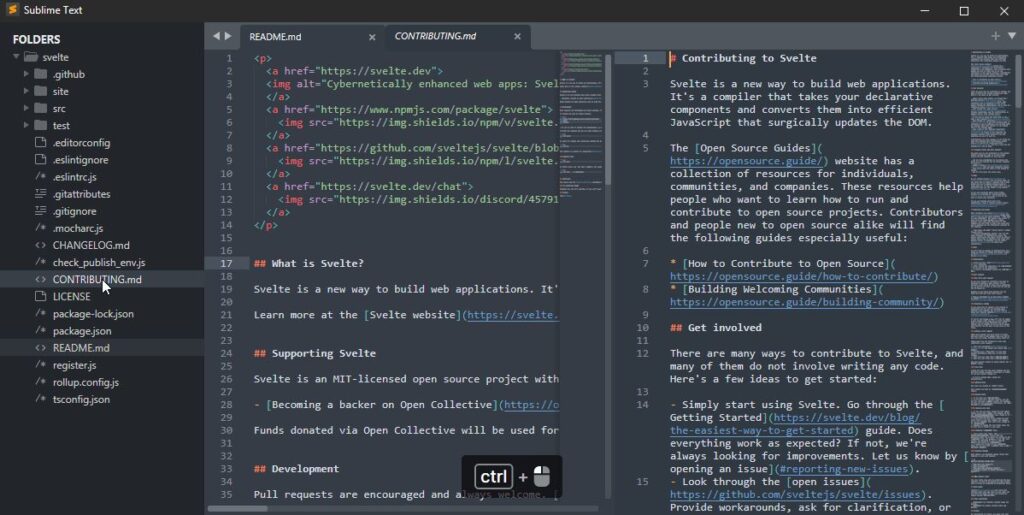The height and width of the screenshot is (515, 1024).
Task: Click the .gitignore file icon
Action: pos(40,211)
